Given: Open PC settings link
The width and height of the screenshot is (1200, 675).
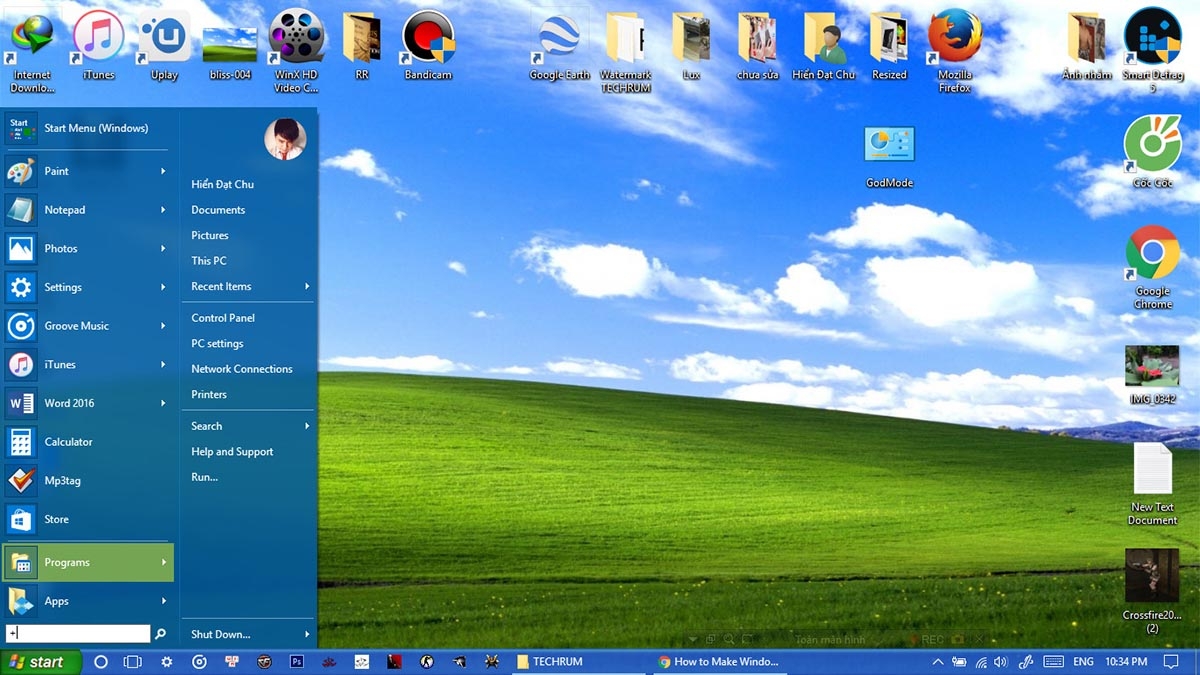Looking at the screenshot, I should click(217, 343).
